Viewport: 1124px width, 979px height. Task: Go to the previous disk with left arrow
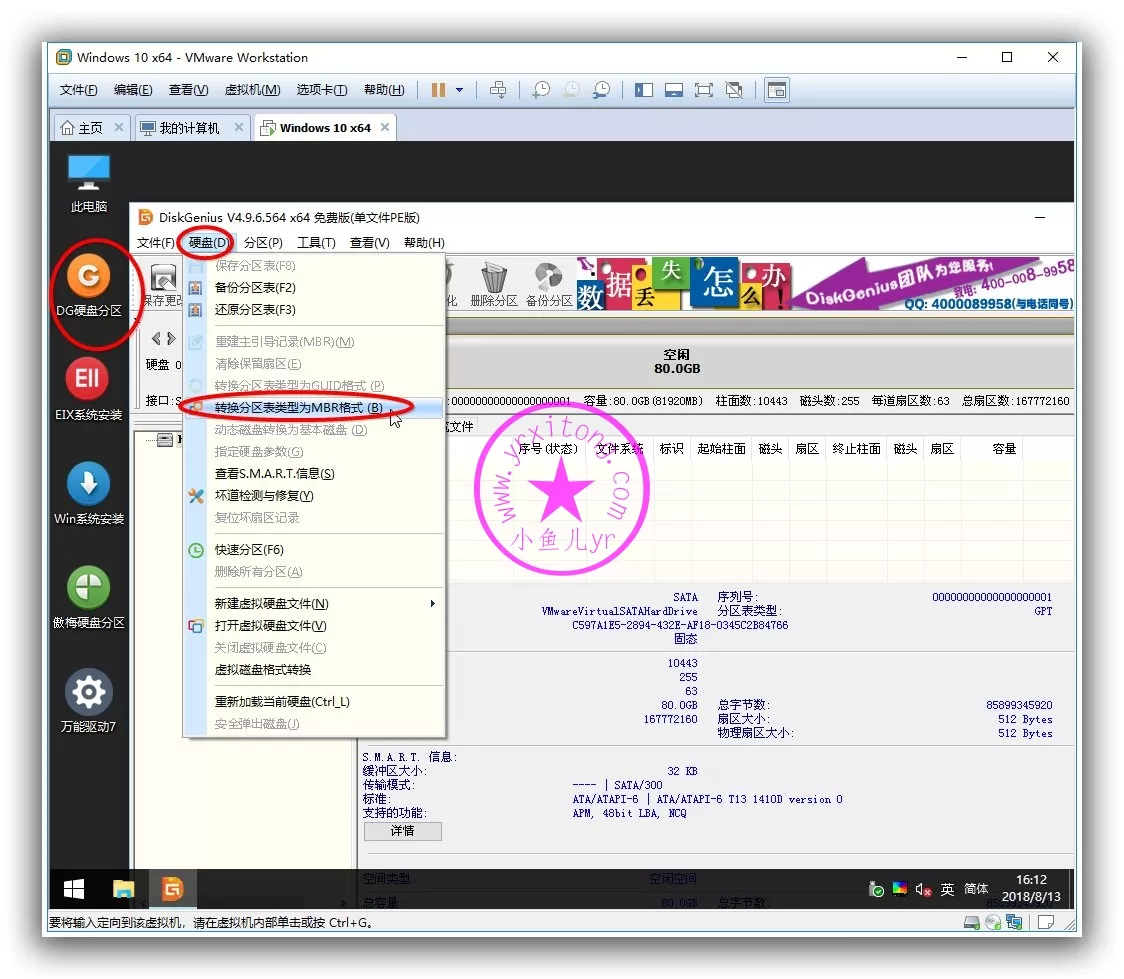[x=156, y=338]
